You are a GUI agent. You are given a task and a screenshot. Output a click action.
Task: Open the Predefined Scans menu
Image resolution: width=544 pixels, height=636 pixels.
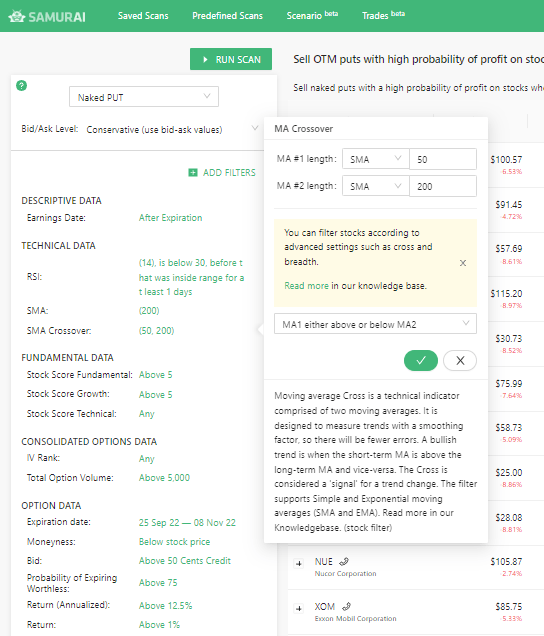pyautogui.click(x=227, y=16)
